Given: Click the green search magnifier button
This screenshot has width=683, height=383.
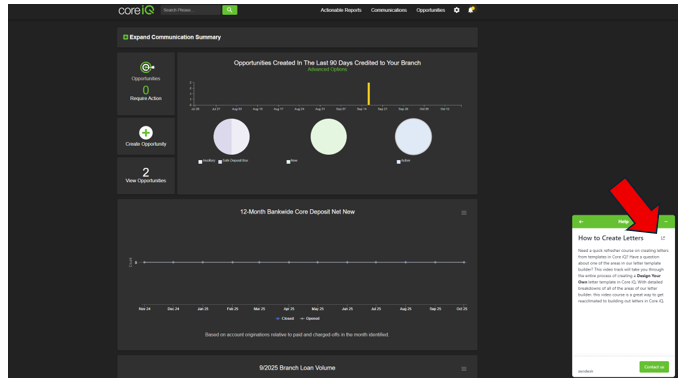Looking at the screenshot, I should (230, 10).
